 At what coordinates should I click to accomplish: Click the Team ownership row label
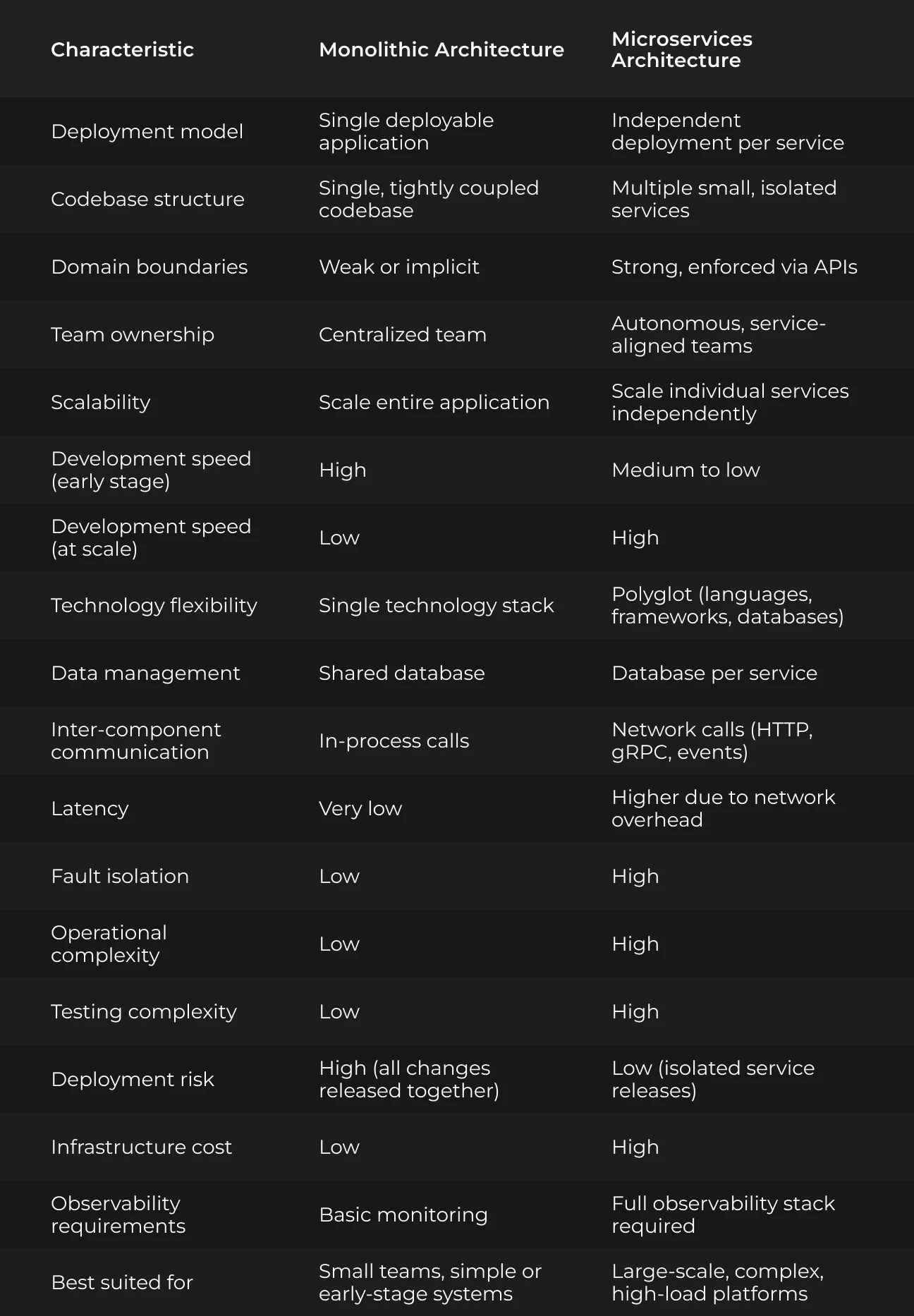133,334
